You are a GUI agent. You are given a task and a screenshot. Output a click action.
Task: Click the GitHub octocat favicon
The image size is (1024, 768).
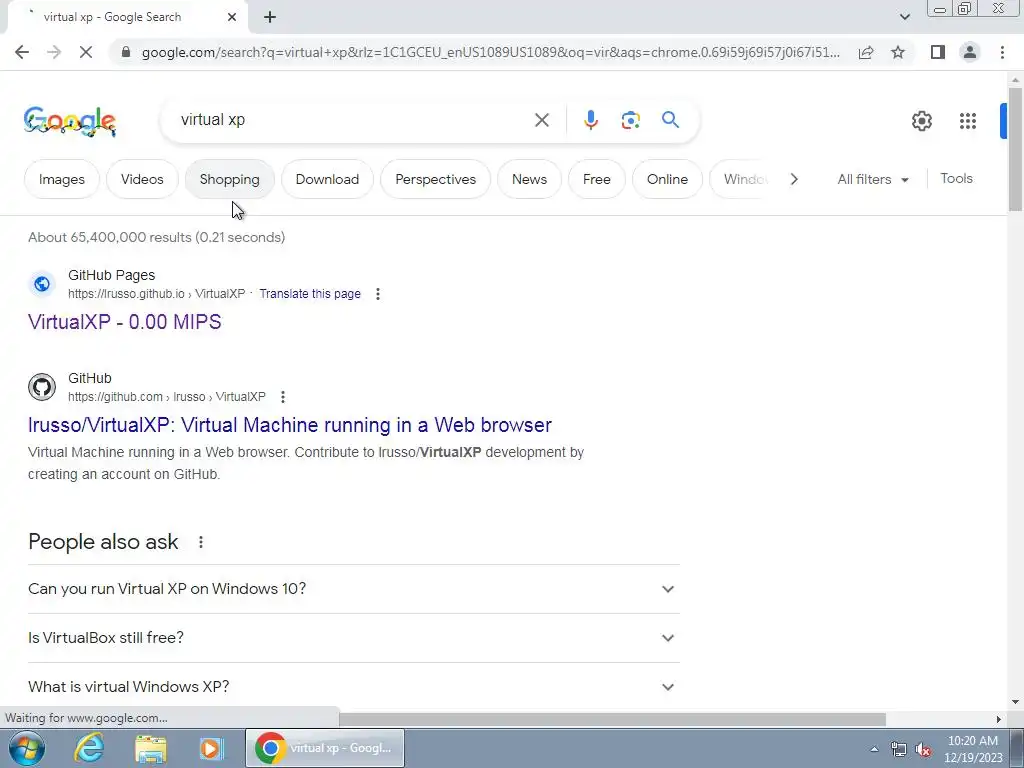coord(42,387)
